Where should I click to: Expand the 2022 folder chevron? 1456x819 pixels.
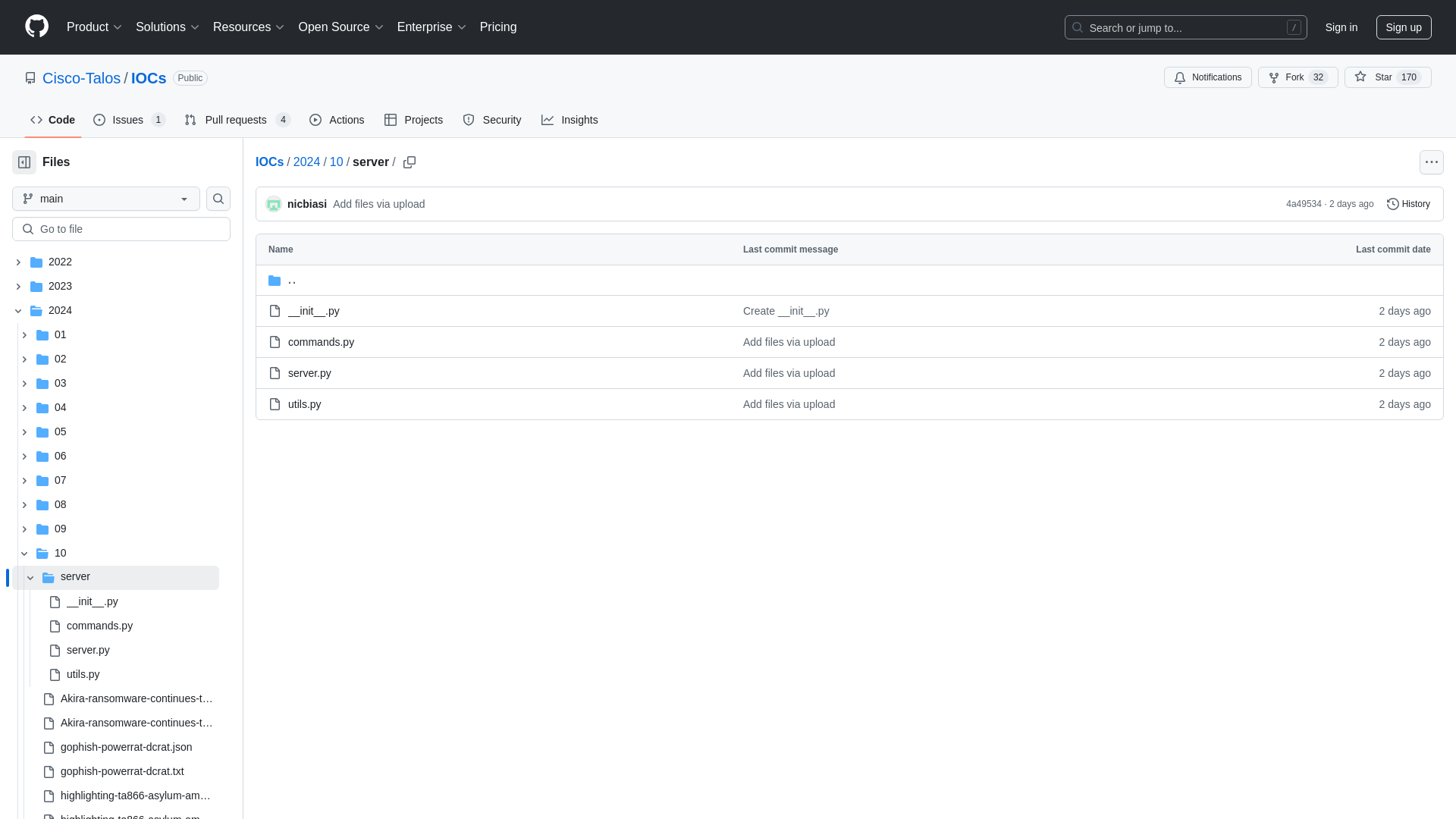(x=18, y=262)
